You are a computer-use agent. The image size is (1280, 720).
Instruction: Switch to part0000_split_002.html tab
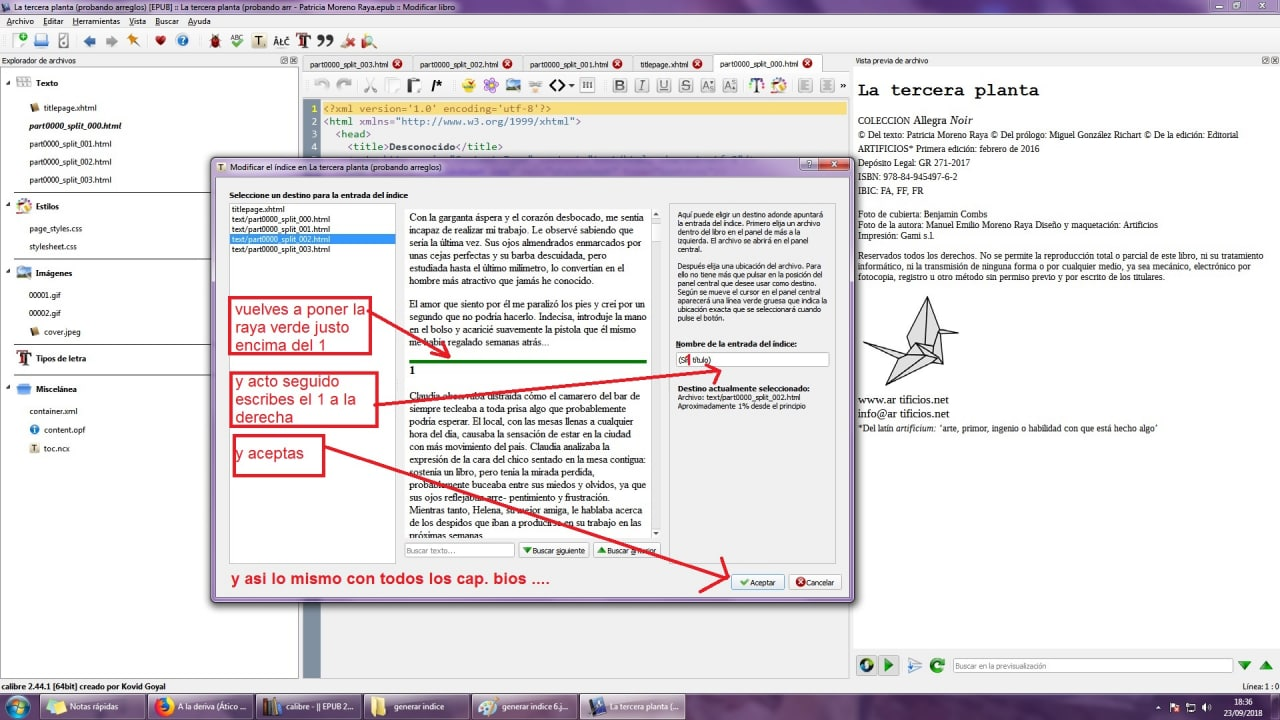pos(466,64)
